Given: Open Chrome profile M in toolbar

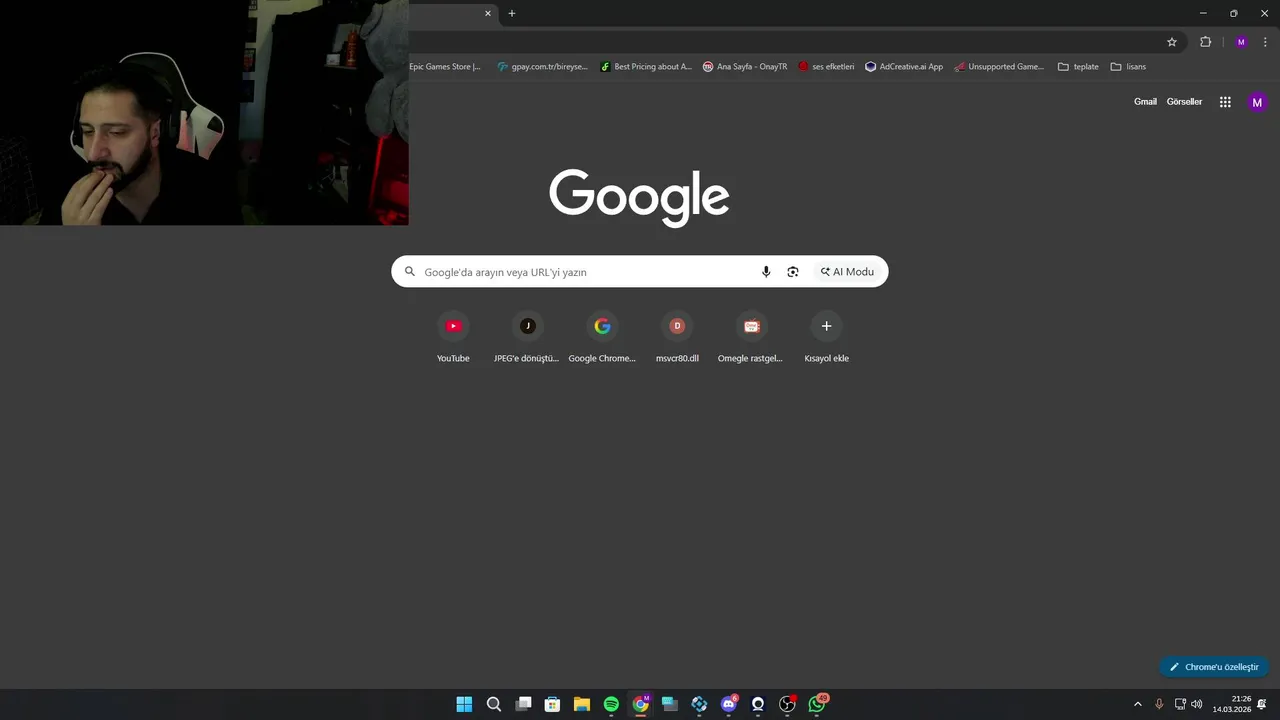Looking at the screenshot, I should 1241,42.
